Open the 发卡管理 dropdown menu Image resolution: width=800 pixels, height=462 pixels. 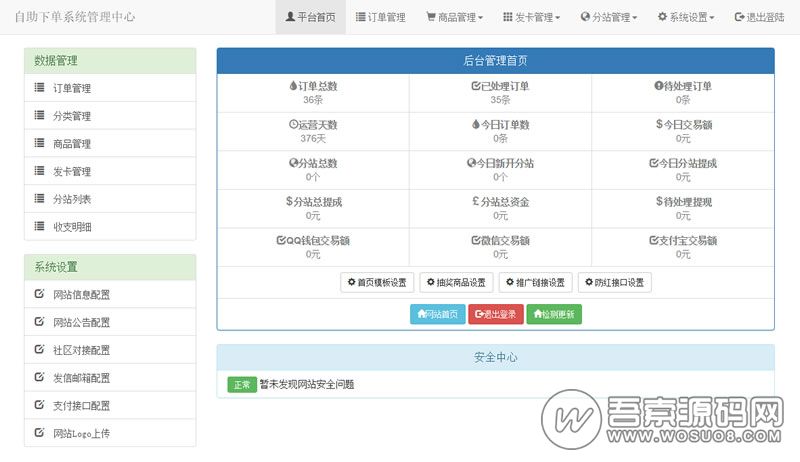point(531,17)
